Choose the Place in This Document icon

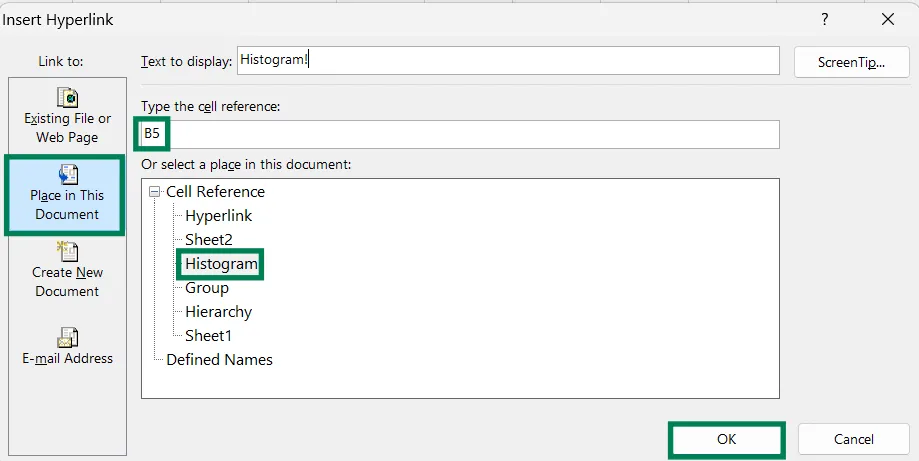[67, 175]
